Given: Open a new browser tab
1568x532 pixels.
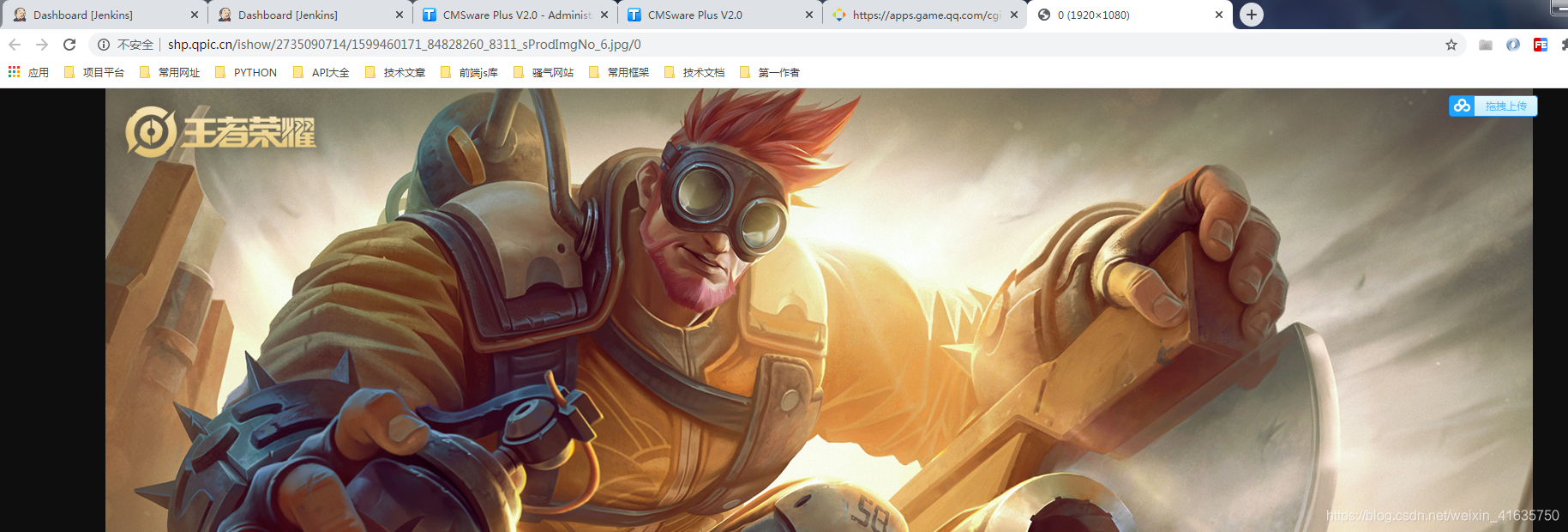Looking at the screenshot, I should (x=1252, y=15).
